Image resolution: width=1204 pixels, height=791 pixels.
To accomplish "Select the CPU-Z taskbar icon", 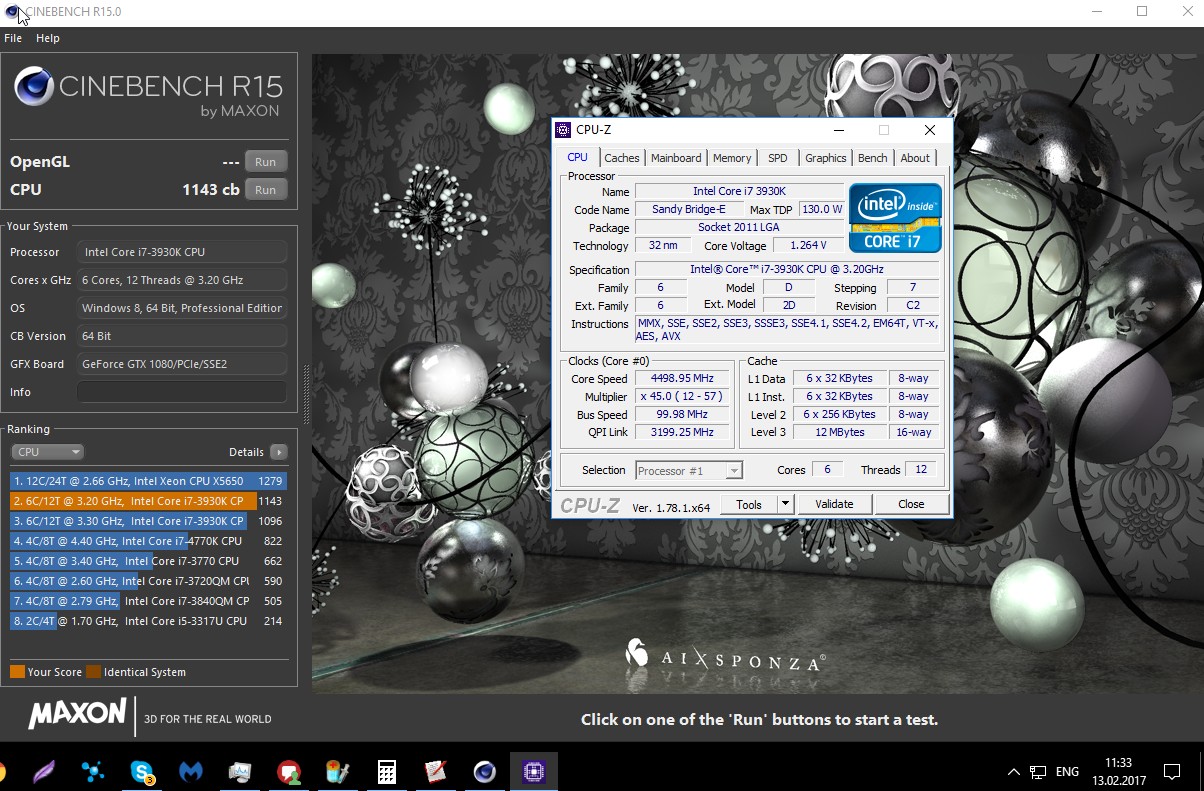I will 533,771.
